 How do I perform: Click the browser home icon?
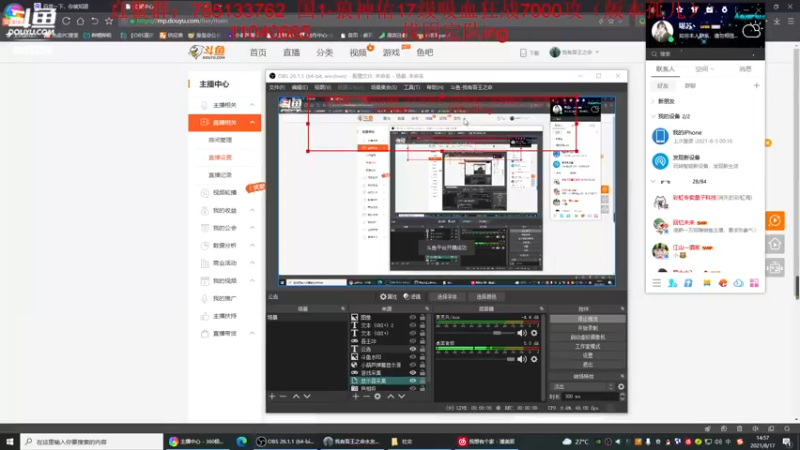pos(81,21)
